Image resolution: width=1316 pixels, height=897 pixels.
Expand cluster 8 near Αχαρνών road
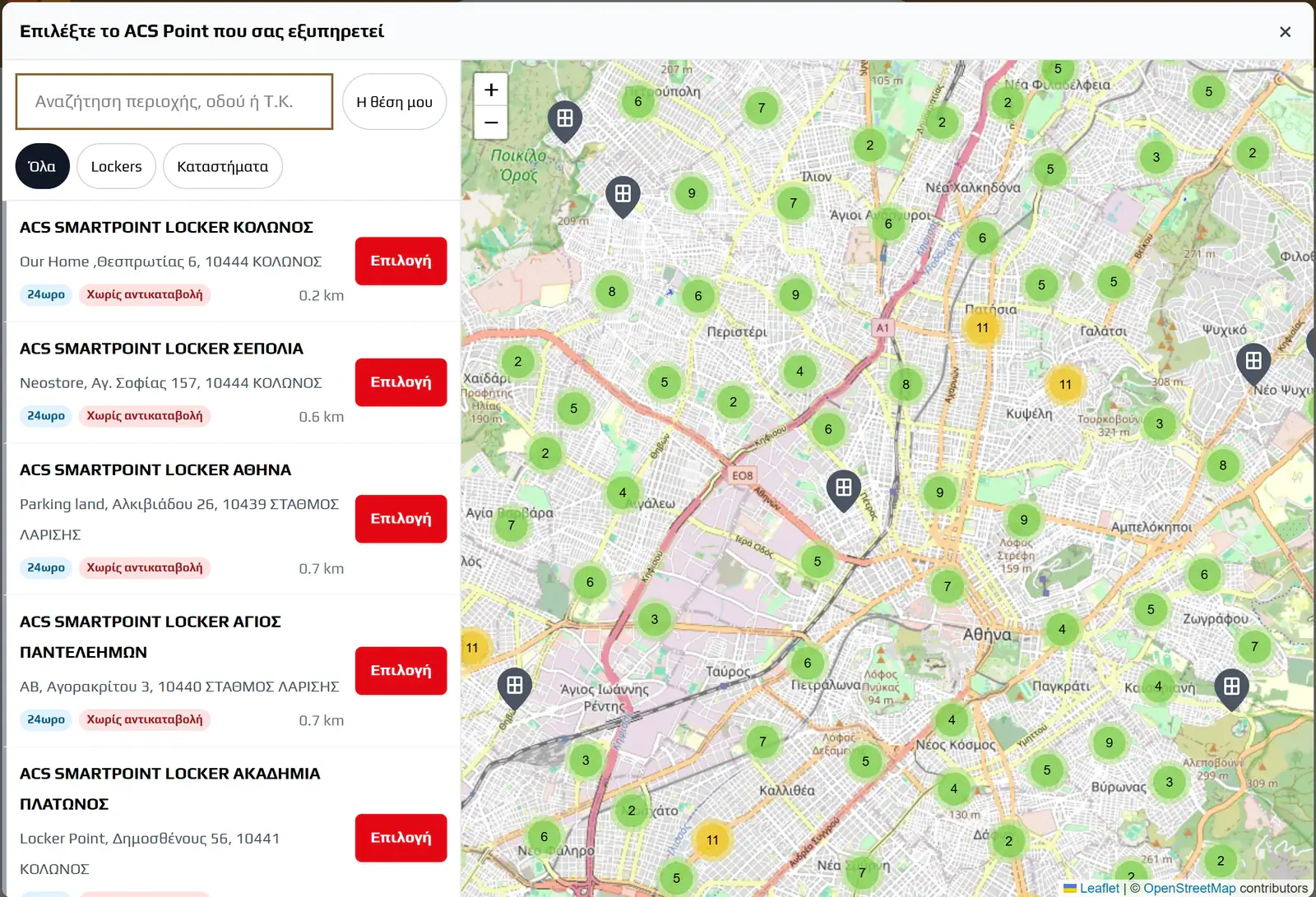point(906,384)
